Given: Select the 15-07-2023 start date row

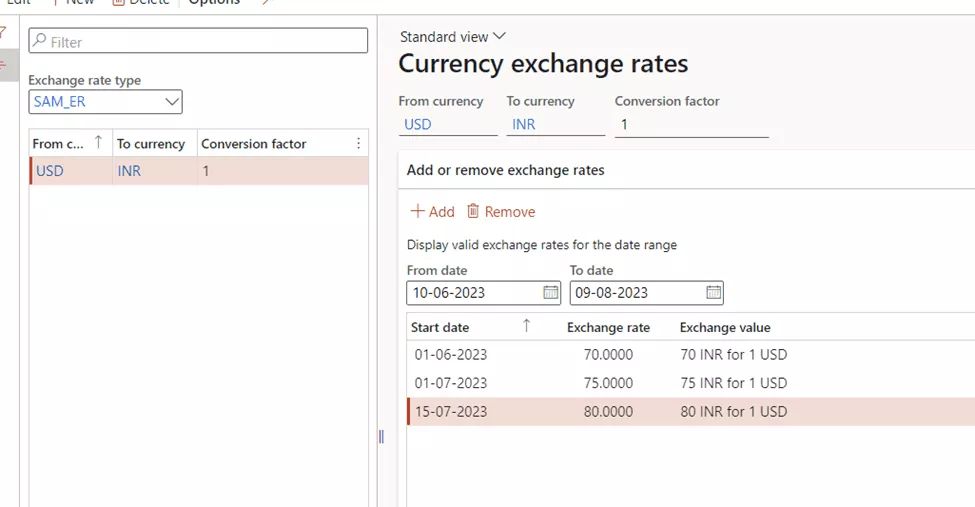Looking at the screenshot, I should [x=451, y=412].
